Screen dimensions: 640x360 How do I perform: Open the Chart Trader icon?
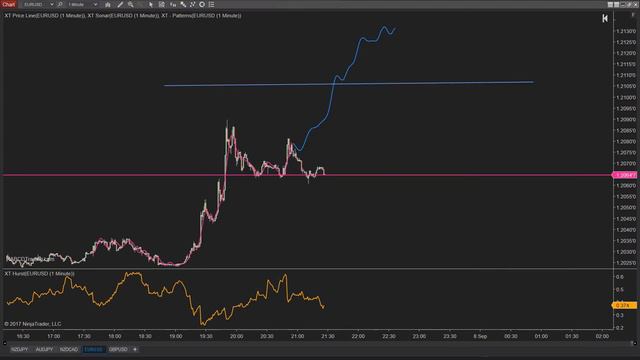(162, 4)
